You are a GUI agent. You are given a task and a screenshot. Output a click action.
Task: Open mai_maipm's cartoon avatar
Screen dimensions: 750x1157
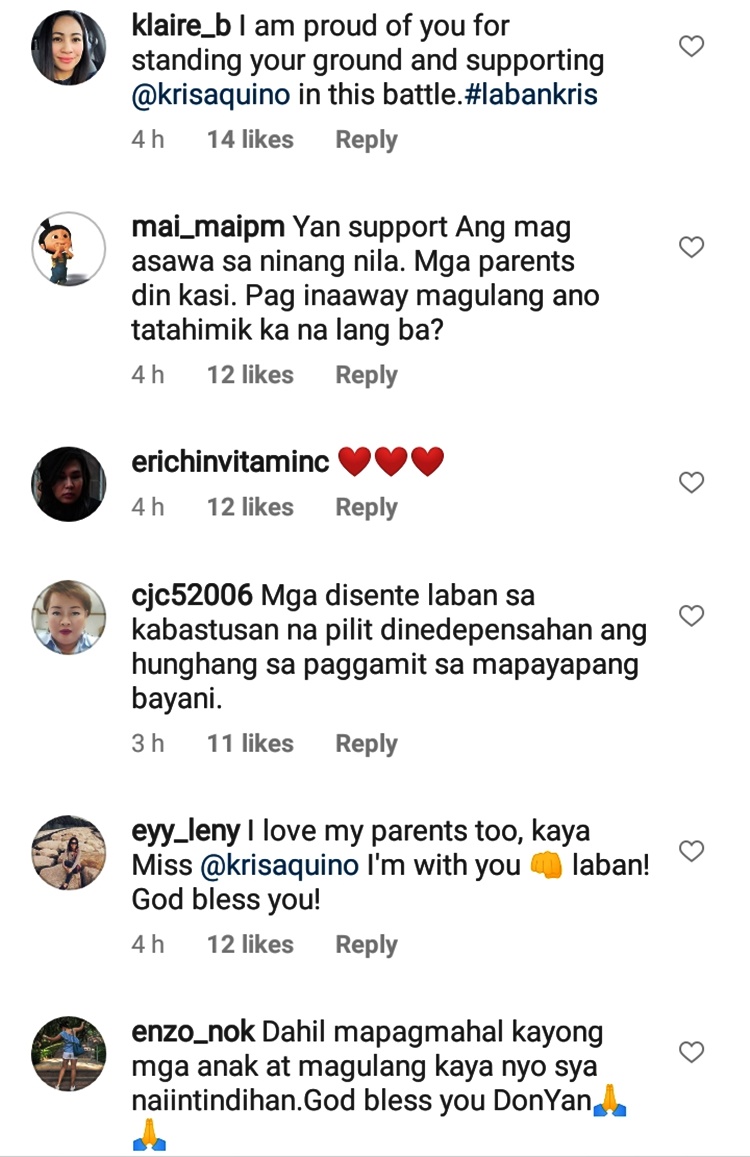click(x=69, y=249)
